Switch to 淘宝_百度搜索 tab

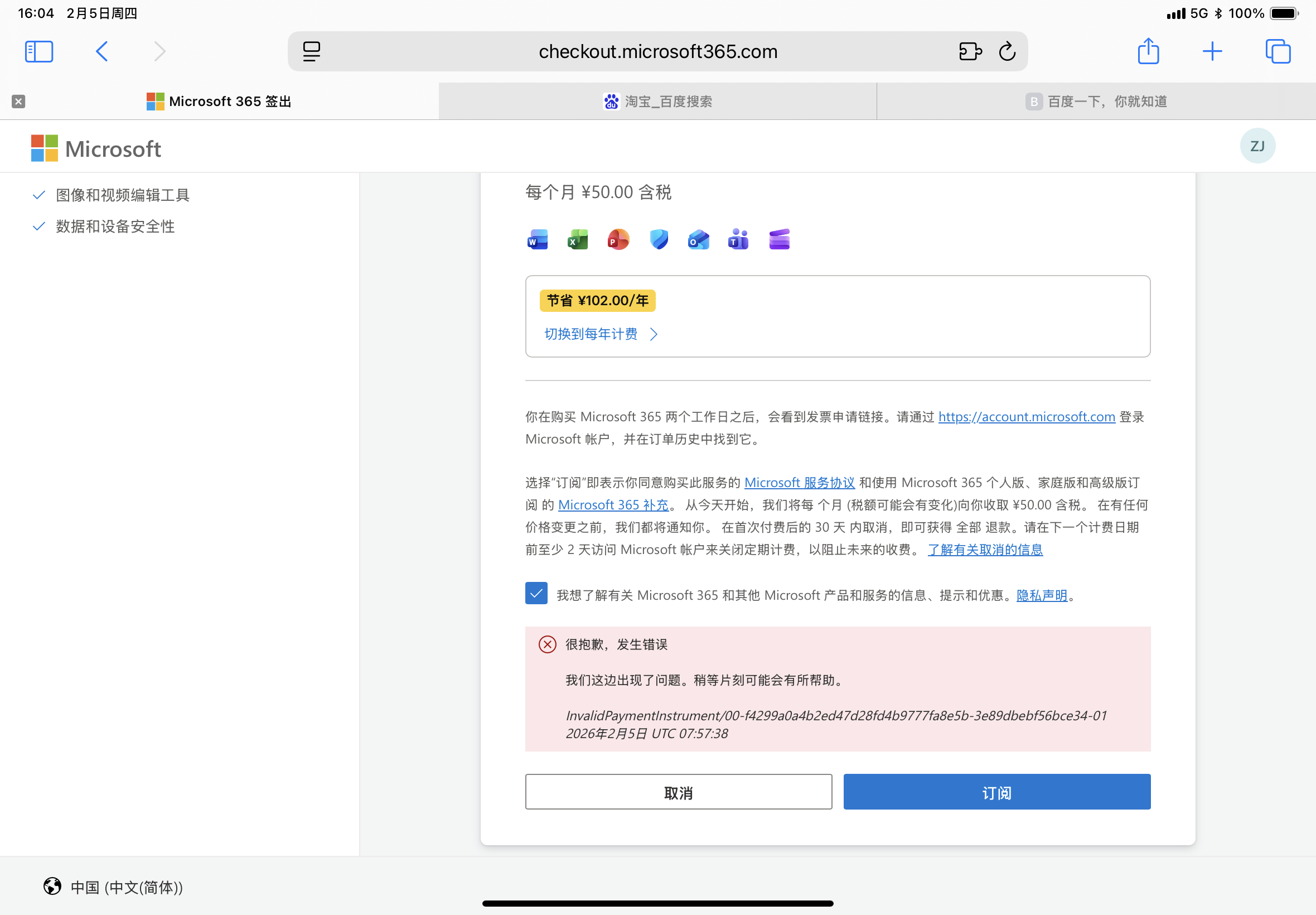point(657,102)
